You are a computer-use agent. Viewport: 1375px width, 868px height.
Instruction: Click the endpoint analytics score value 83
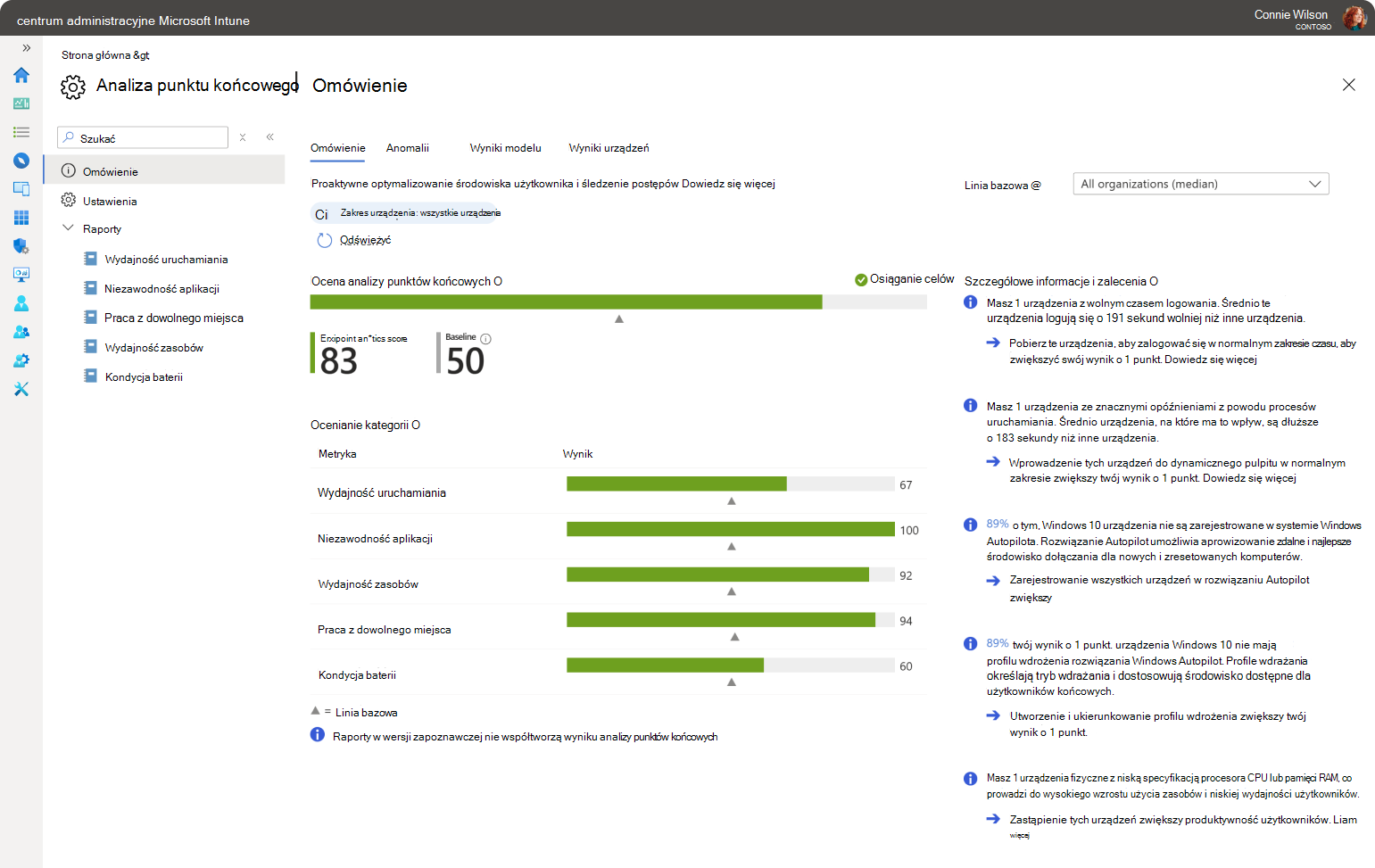(x=339, y=361)
